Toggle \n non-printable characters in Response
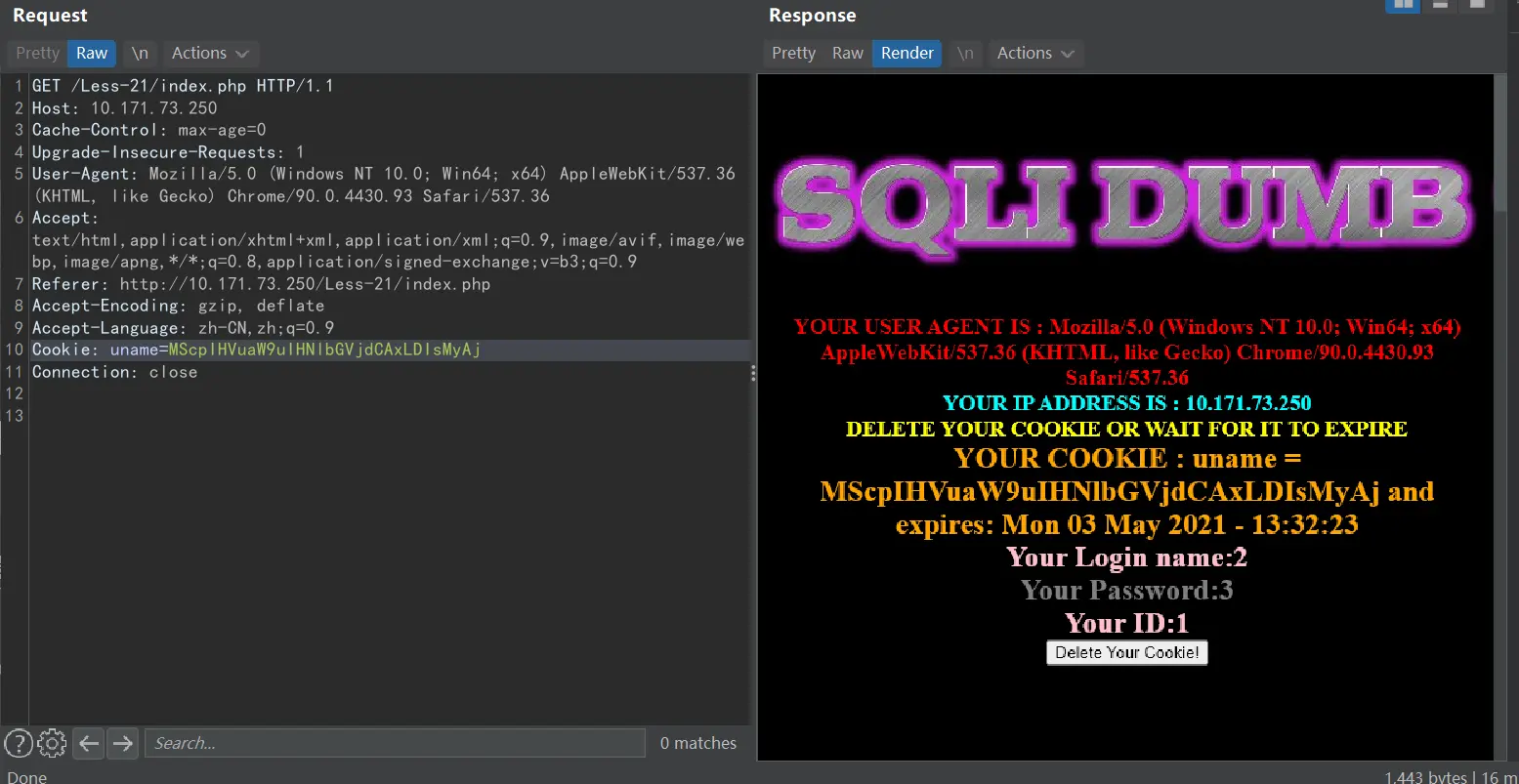 [x=965, y=53]
